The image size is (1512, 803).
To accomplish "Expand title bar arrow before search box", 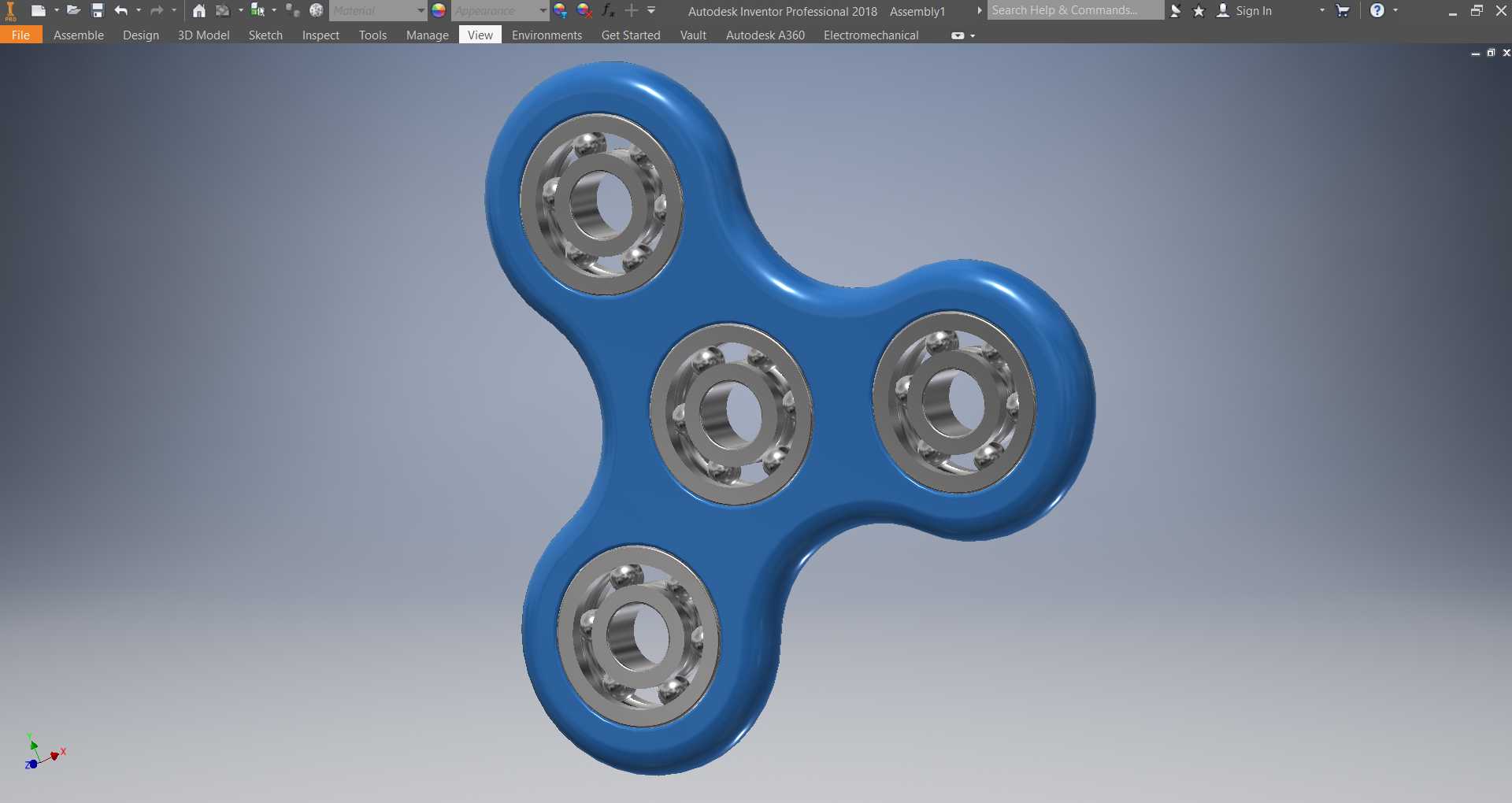I will [x=980, y=10].
